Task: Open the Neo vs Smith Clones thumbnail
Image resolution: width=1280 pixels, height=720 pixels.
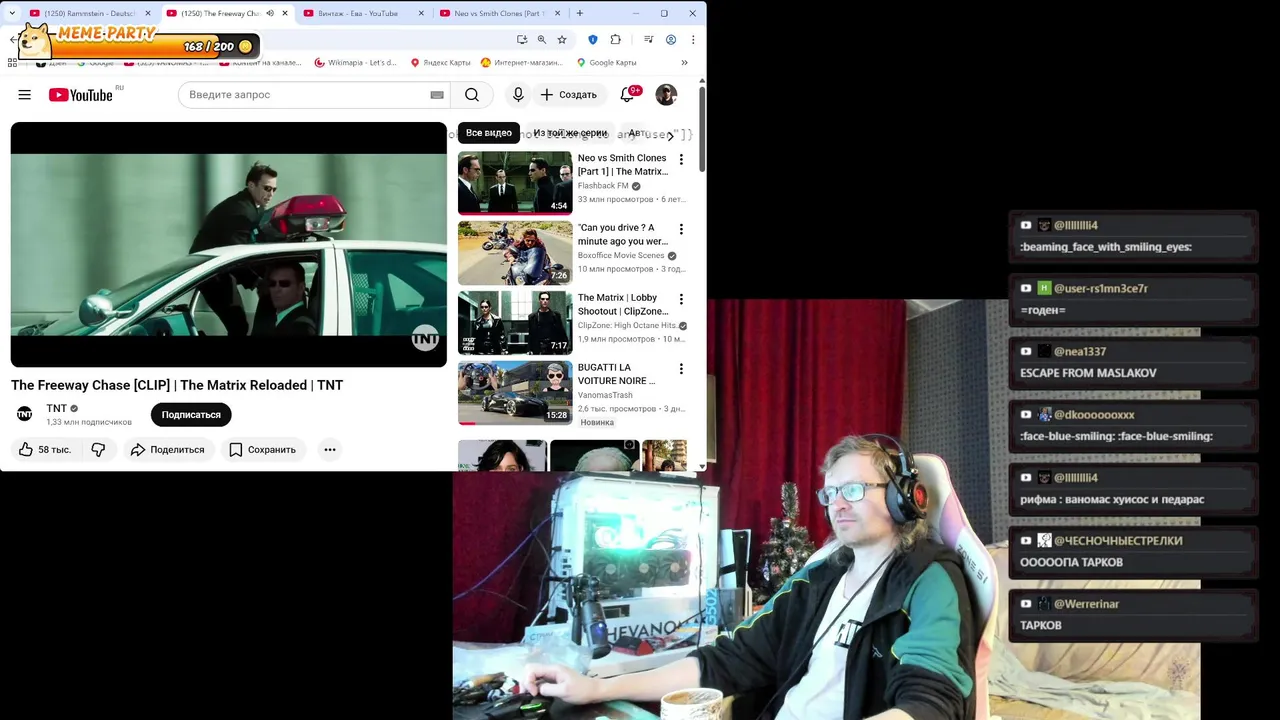Action: (x=515, y=183)
